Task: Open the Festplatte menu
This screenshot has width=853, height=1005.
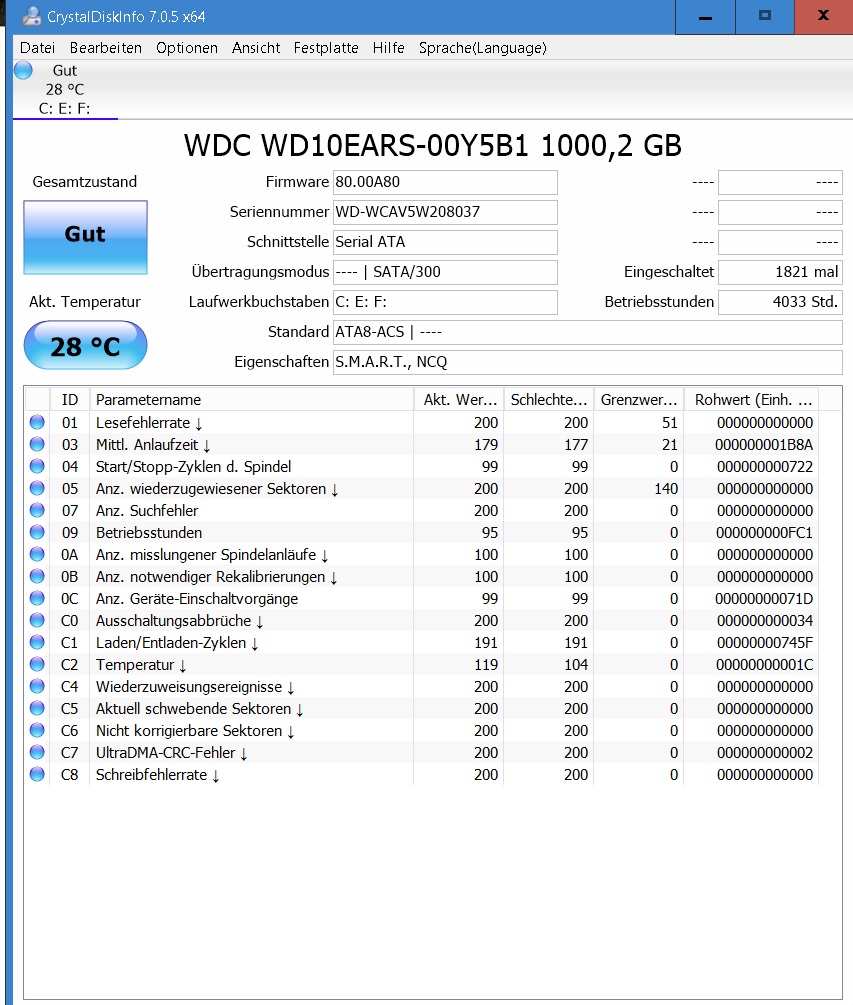Action: [x=326, y=48]
